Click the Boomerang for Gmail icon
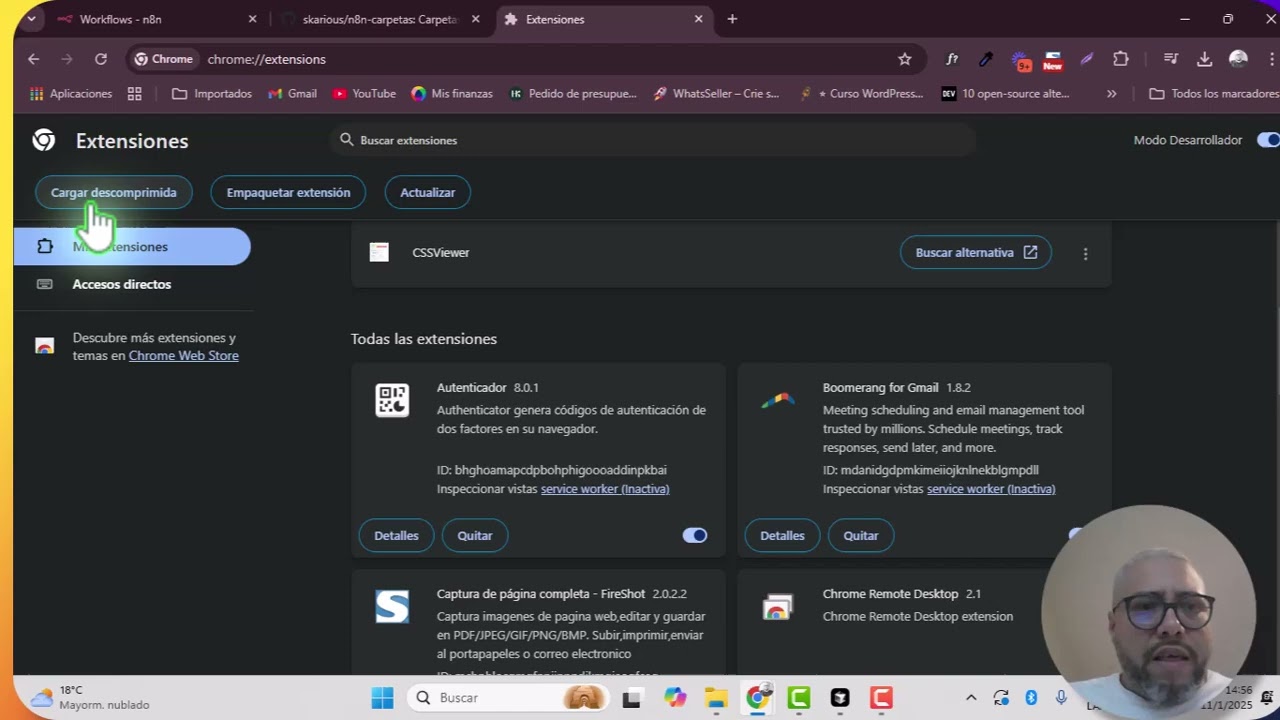 pyautogui.click(x=778, y=400)
